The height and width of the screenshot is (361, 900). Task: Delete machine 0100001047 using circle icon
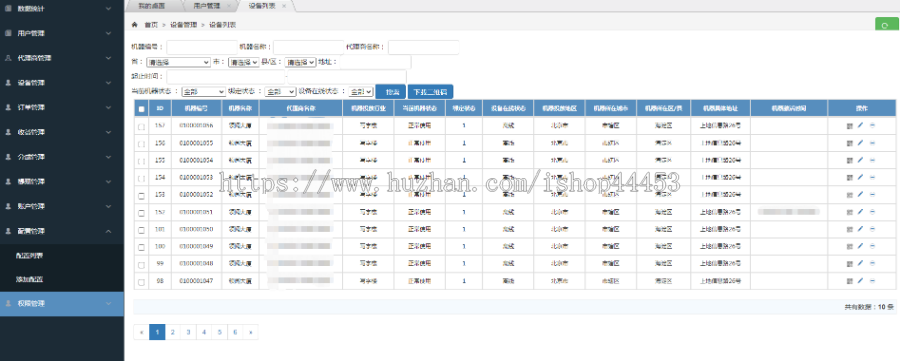click(872, 281)
